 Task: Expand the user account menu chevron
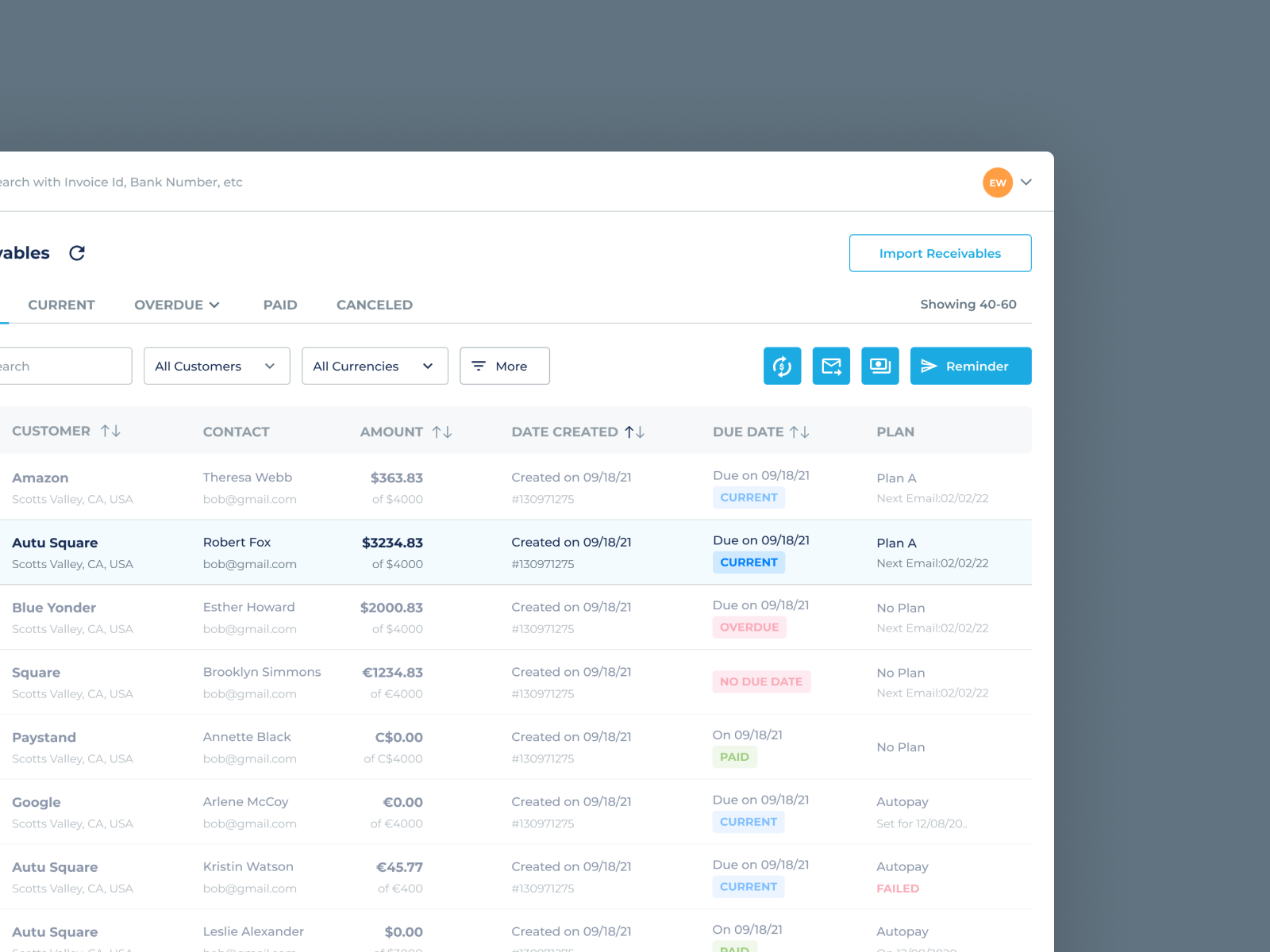pos(1026,182)
